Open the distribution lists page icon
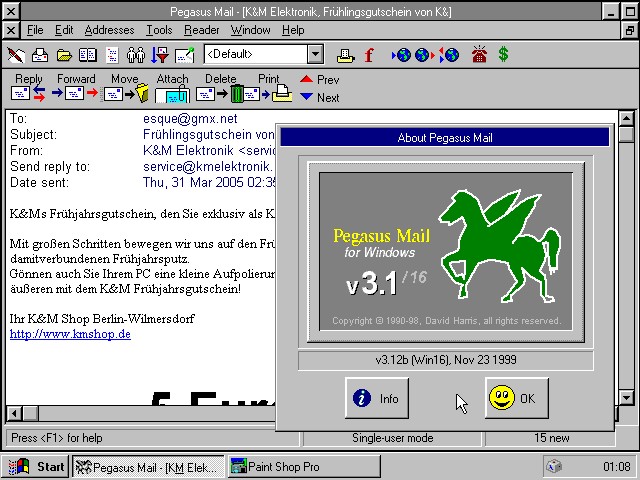Image resolution: width=640 pixels, height=480 pixels. coord(112,55)
